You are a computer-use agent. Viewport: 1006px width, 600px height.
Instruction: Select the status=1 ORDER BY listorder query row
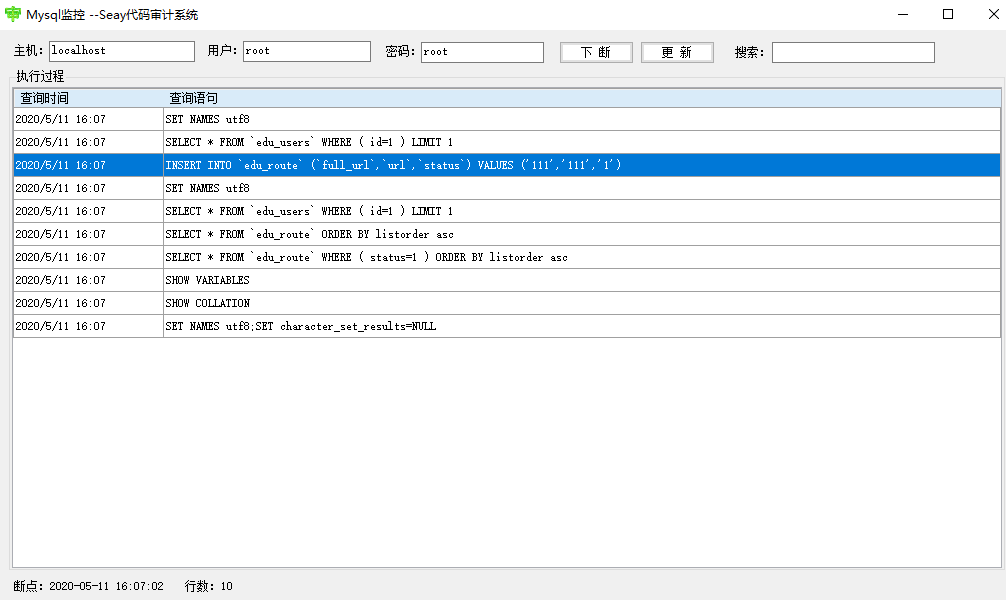pyautogui.click(x=507, y=257)
